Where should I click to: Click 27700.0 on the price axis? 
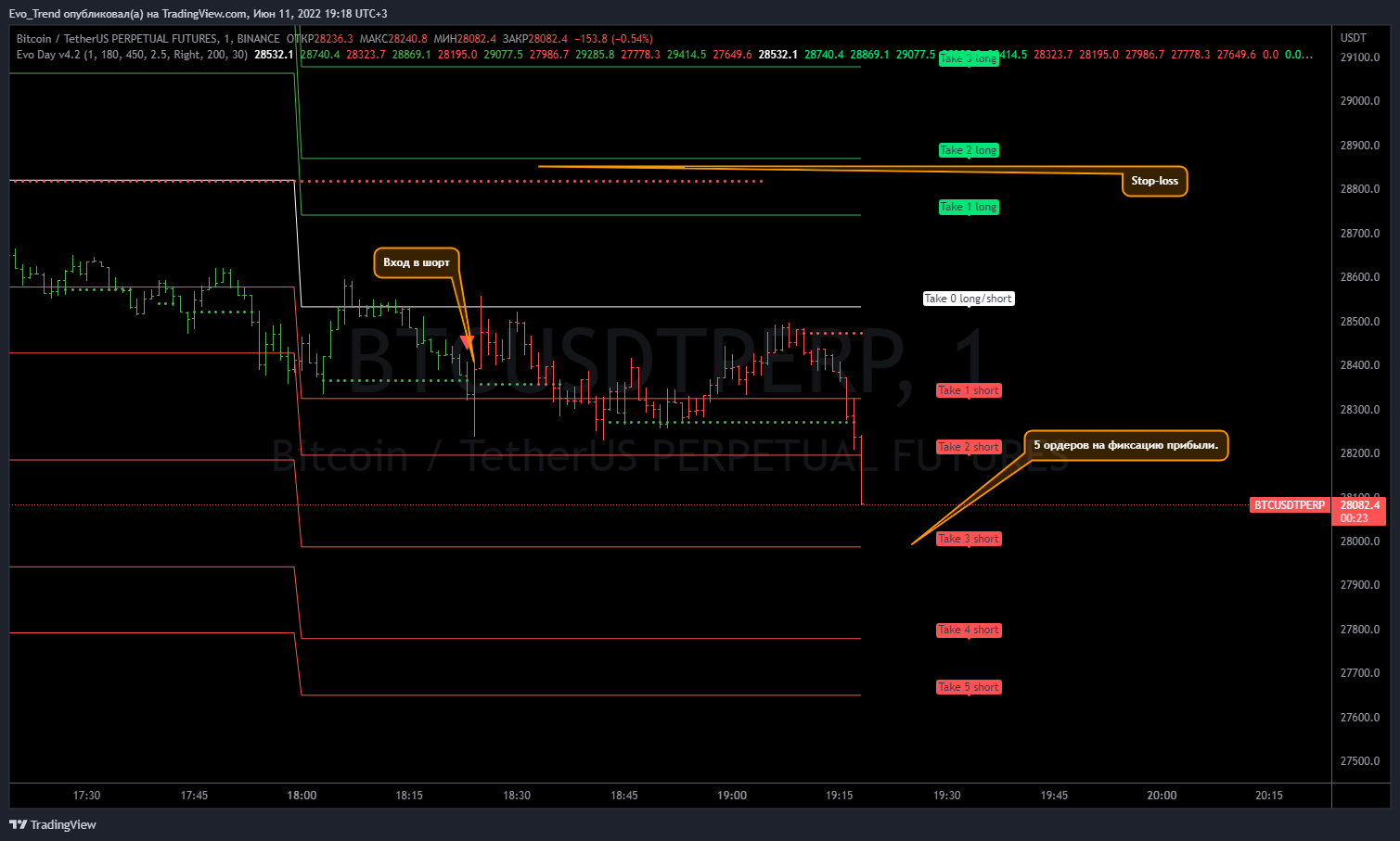coord(1360,673)
